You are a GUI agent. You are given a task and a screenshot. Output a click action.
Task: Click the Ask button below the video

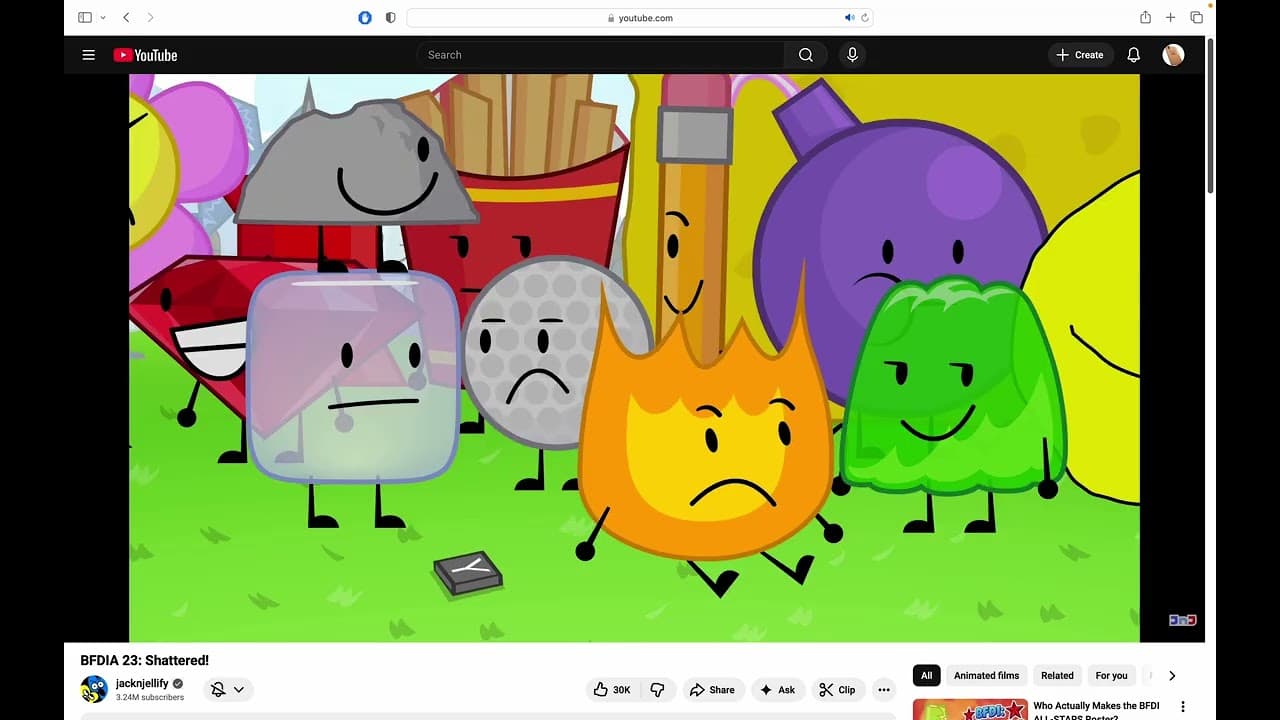(777, 689)
